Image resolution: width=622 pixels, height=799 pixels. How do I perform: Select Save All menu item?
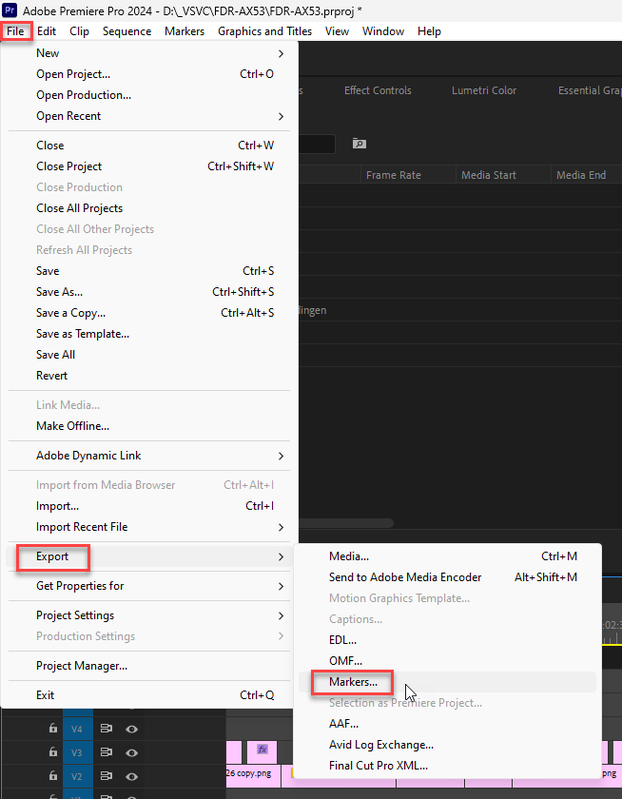click(x=149, y=355)
